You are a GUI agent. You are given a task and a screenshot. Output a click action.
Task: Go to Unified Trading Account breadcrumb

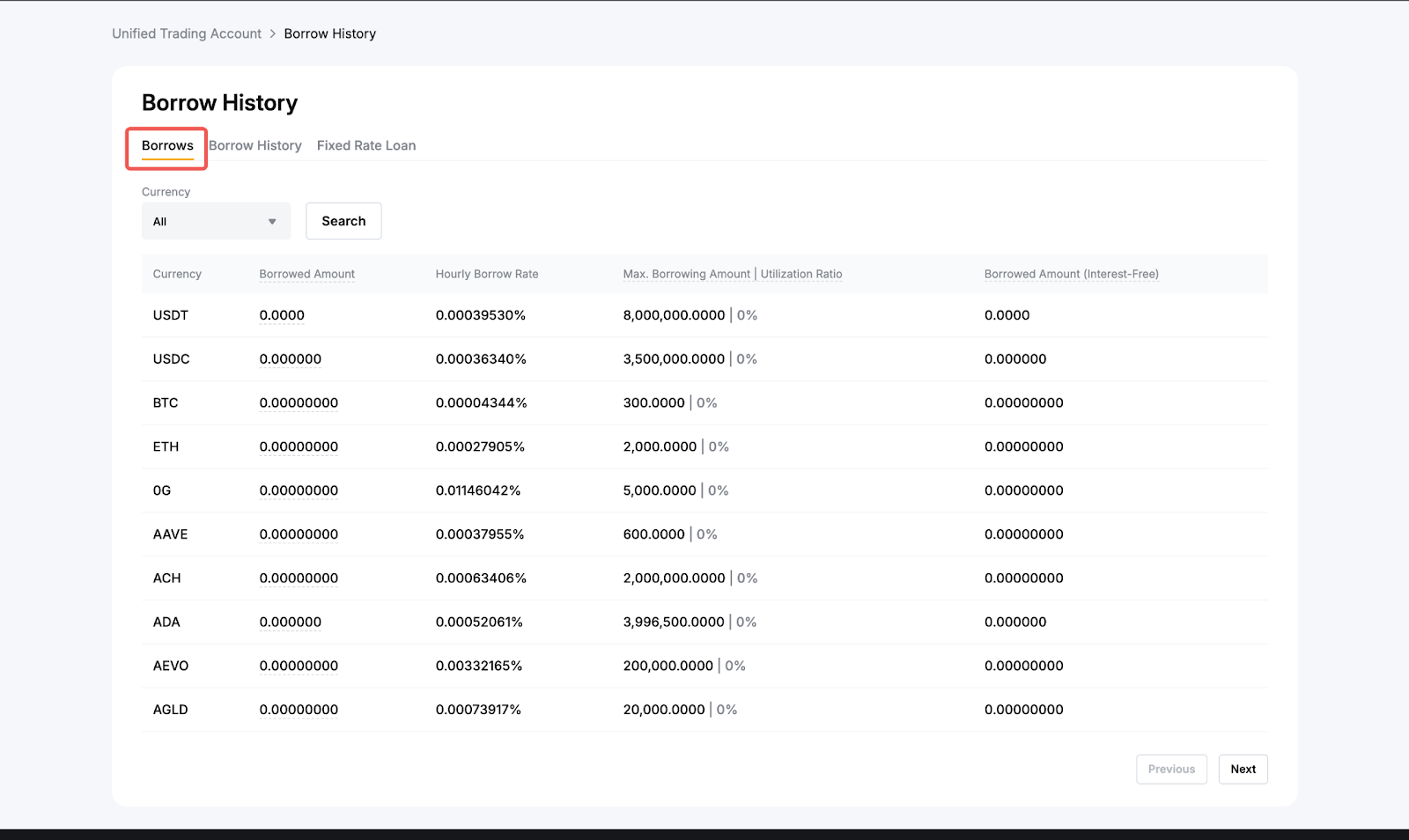tap(187, 33)
